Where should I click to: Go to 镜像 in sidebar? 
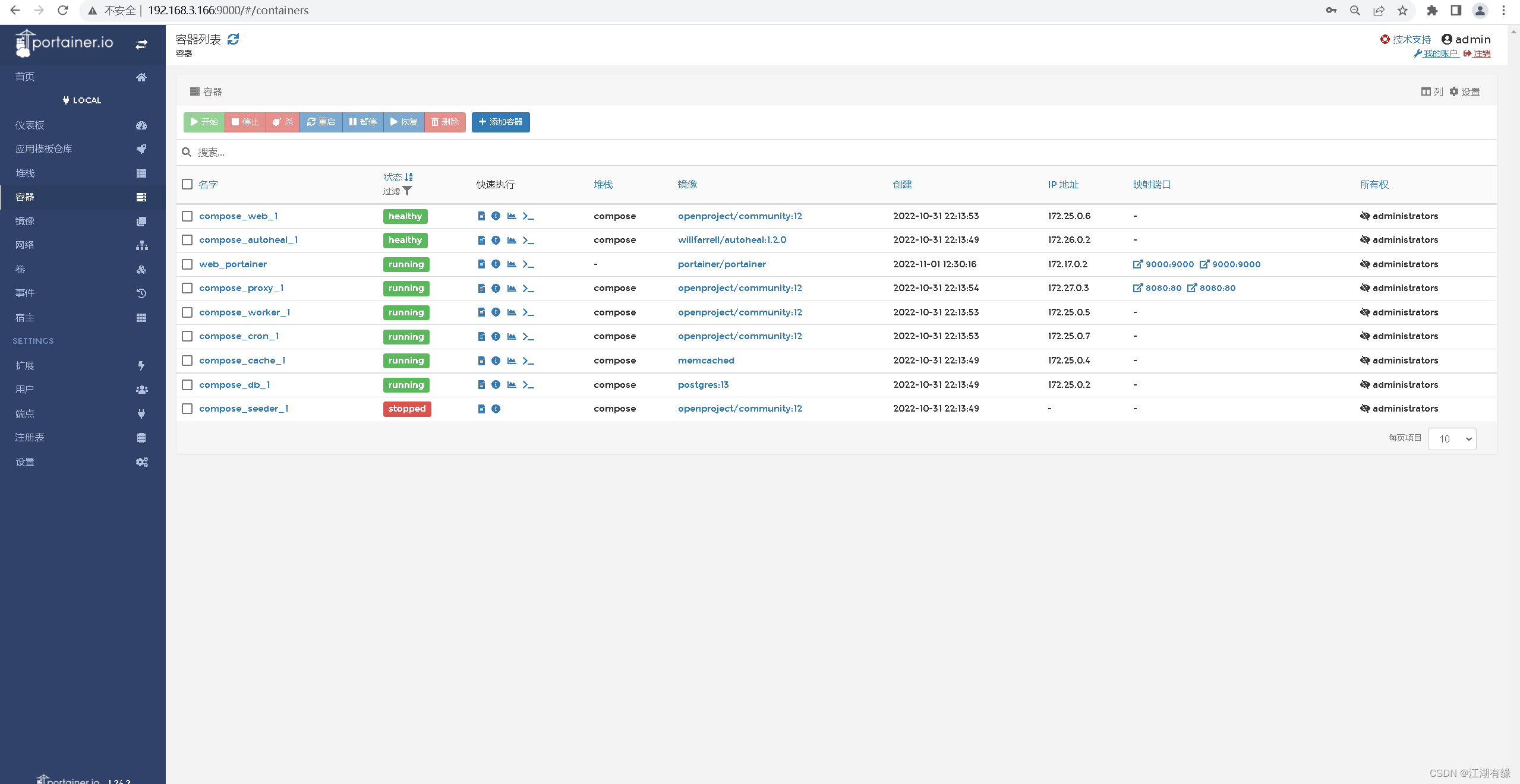point(25,221)
